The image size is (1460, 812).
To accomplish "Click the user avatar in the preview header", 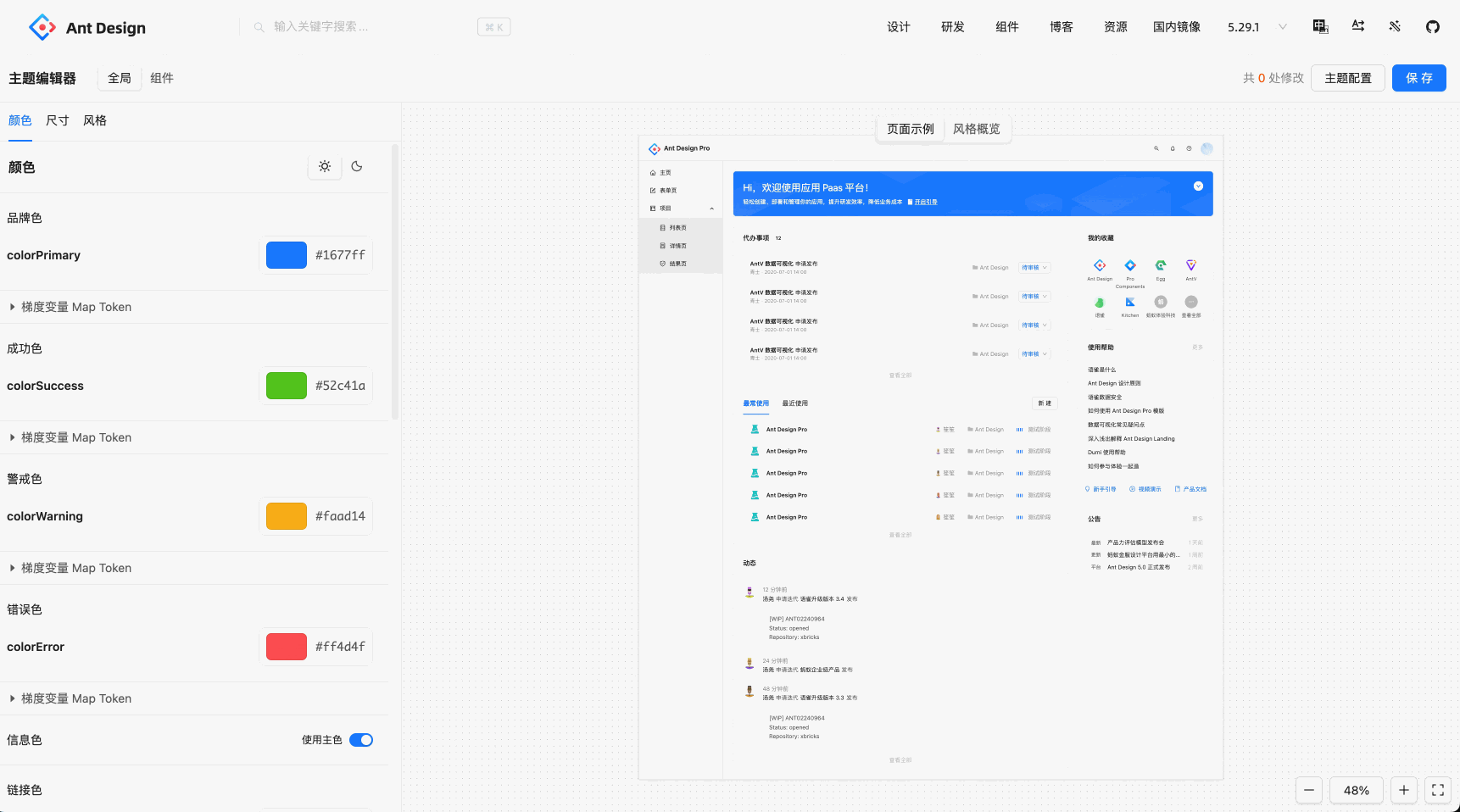I will tap(1206, 148).
